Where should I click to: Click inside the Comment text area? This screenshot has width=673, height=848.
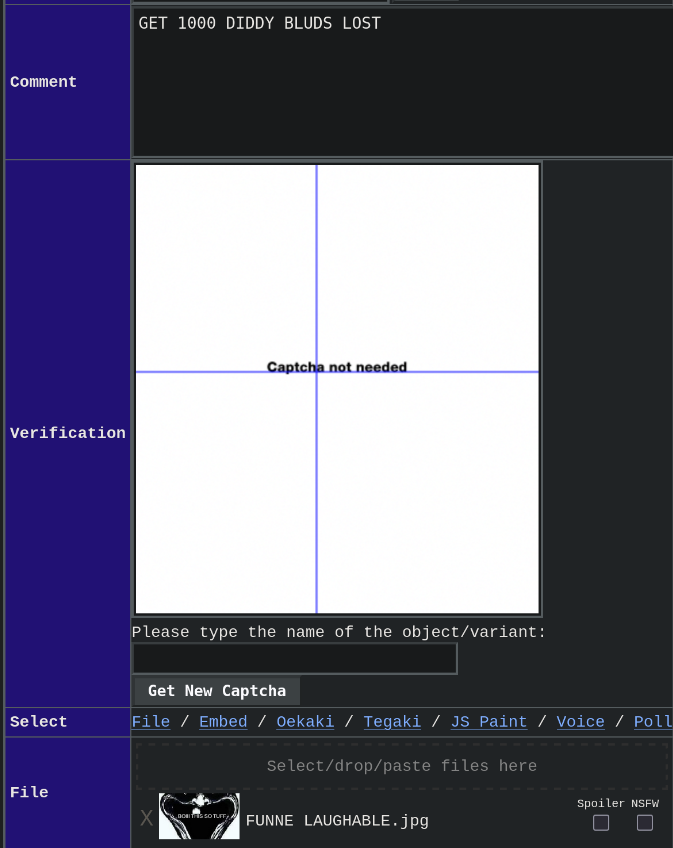pos(403,82)
